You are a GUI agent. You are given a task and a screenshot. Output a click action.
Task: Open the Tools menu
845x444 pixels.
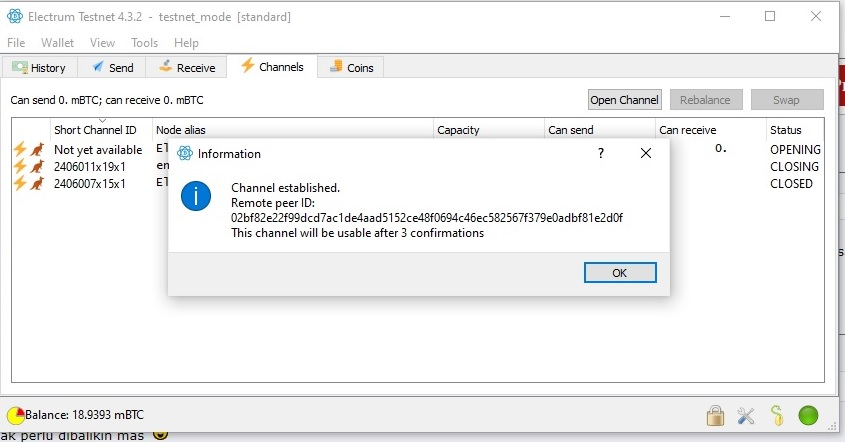(x=144, y=43)
